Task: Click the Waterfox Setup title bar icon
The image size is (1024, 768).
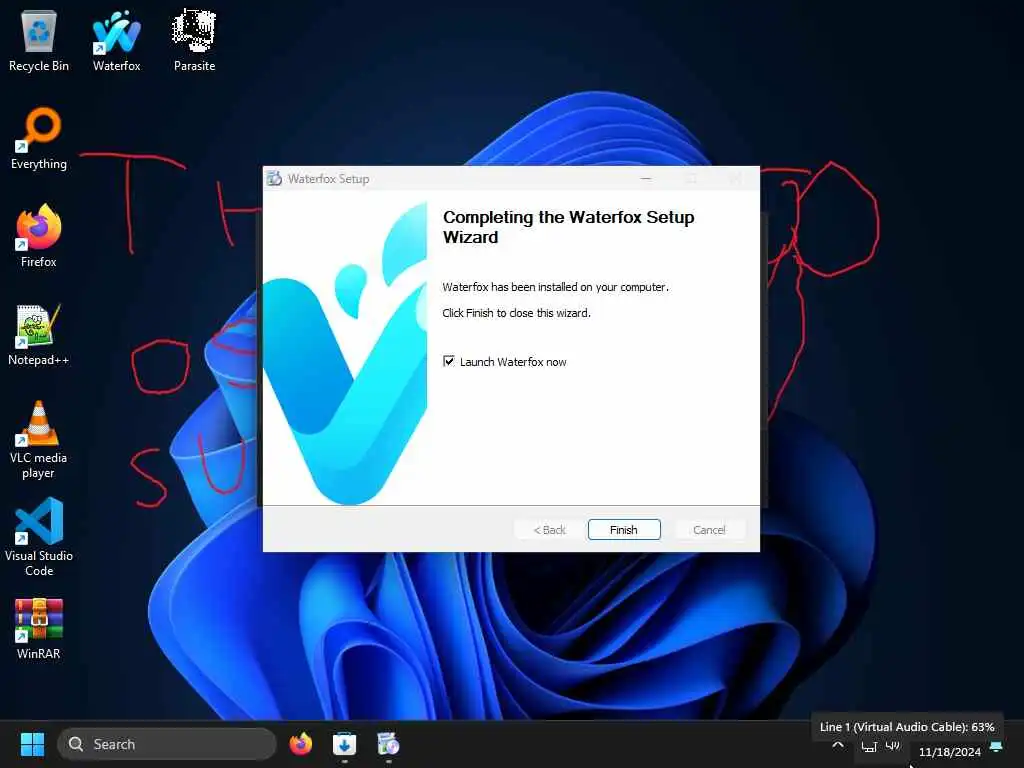Action: (274, 178)
